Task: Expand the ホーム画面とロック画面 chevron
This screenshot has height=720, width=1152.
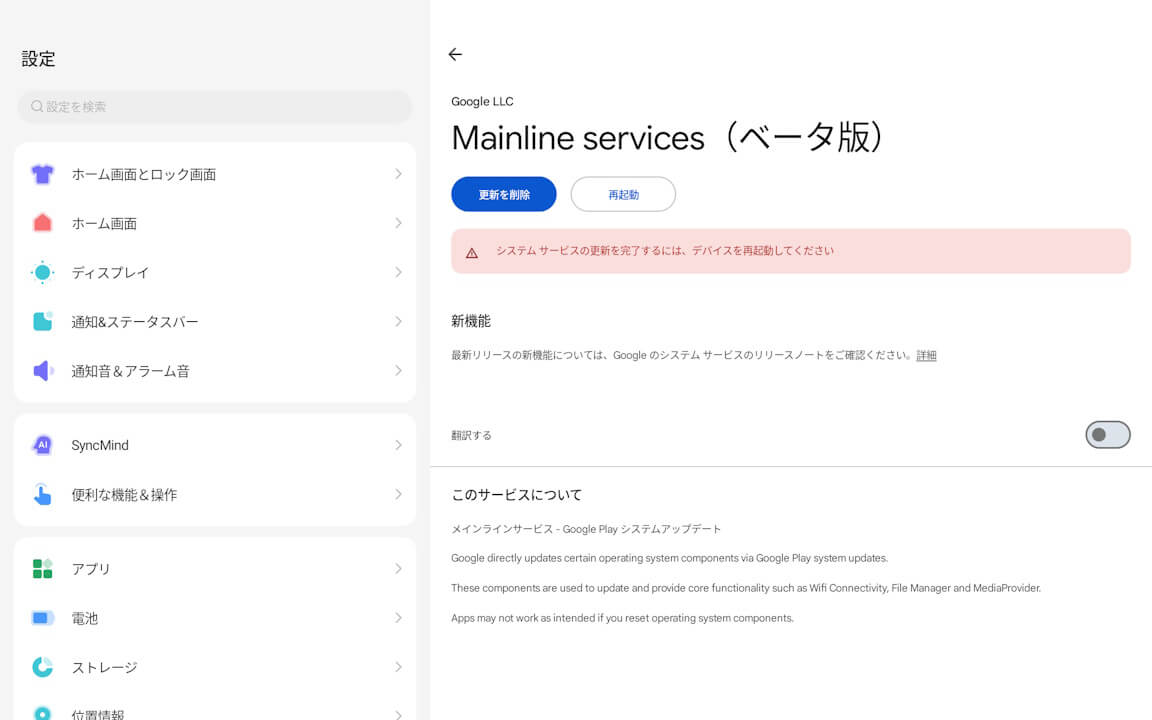Action: click(398, 174)
